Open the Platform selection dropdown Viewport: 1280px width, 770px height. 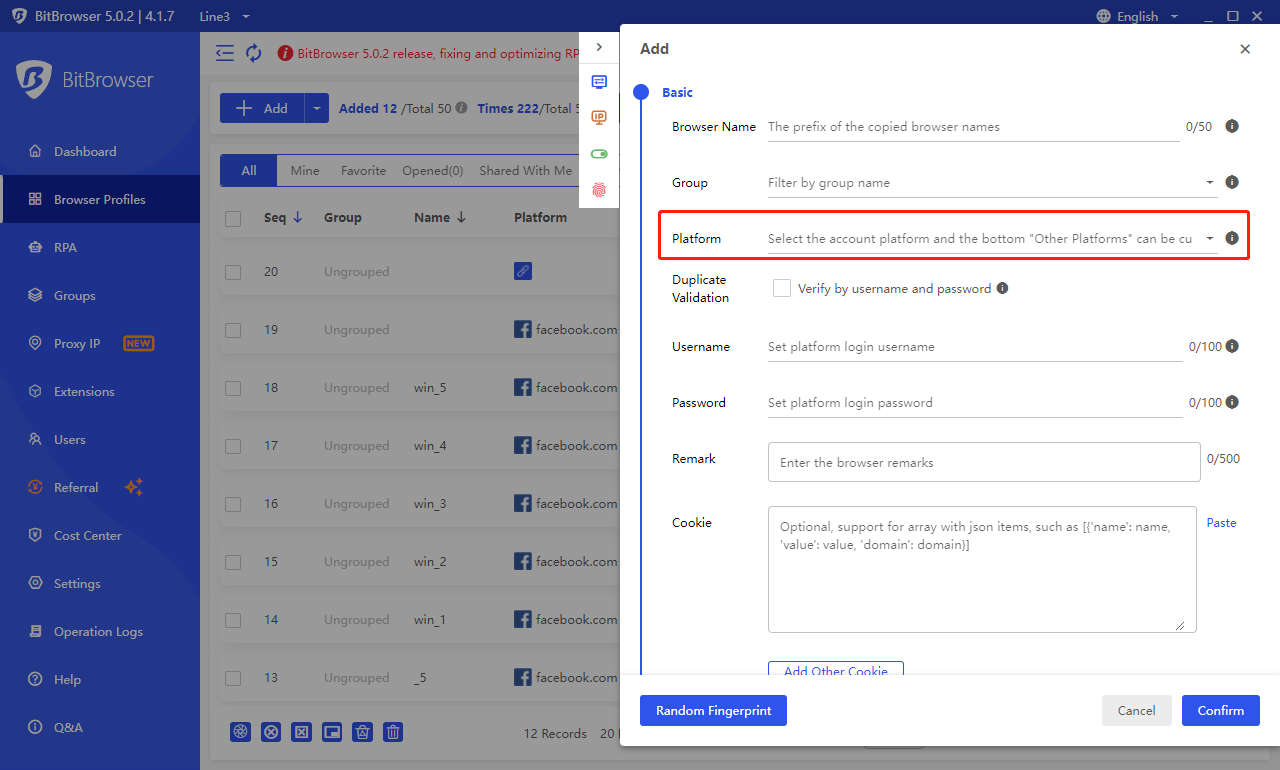tap(992, 239)
